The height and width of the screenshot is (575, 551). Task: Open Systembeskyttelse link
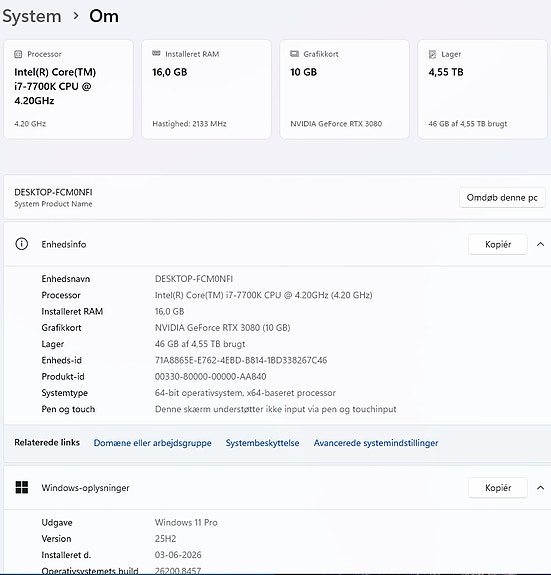pos(262,443)
